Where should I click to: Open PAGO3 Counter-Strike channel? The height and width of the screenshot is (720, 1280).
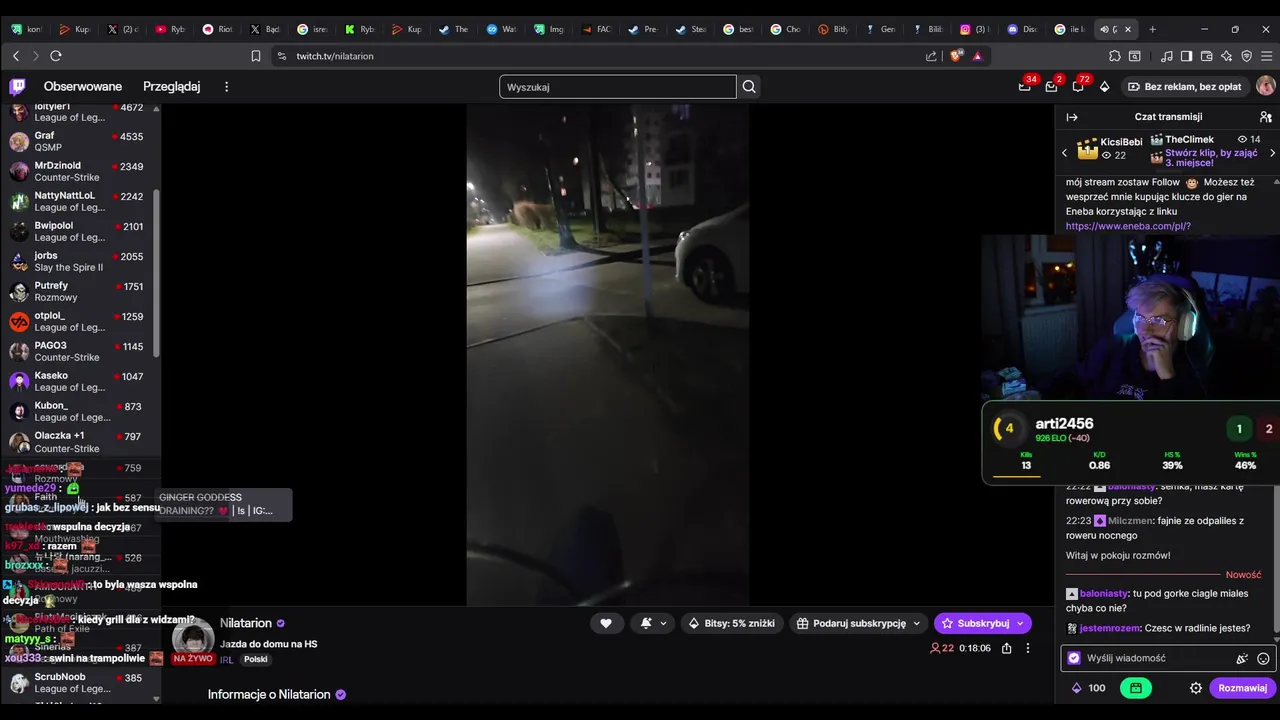pos(80,352)
